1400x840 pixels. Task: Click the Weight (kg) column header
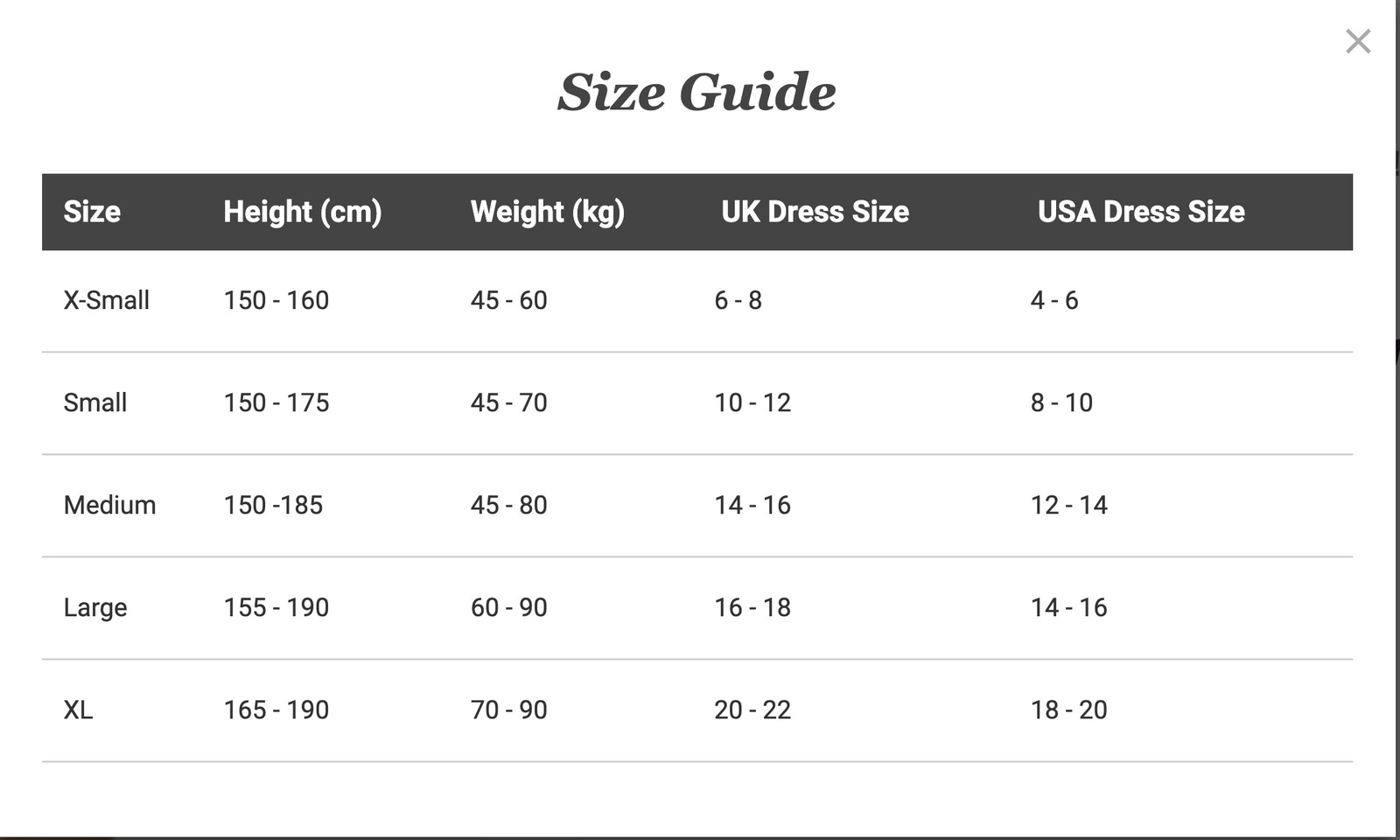click(x=547, y=212)
